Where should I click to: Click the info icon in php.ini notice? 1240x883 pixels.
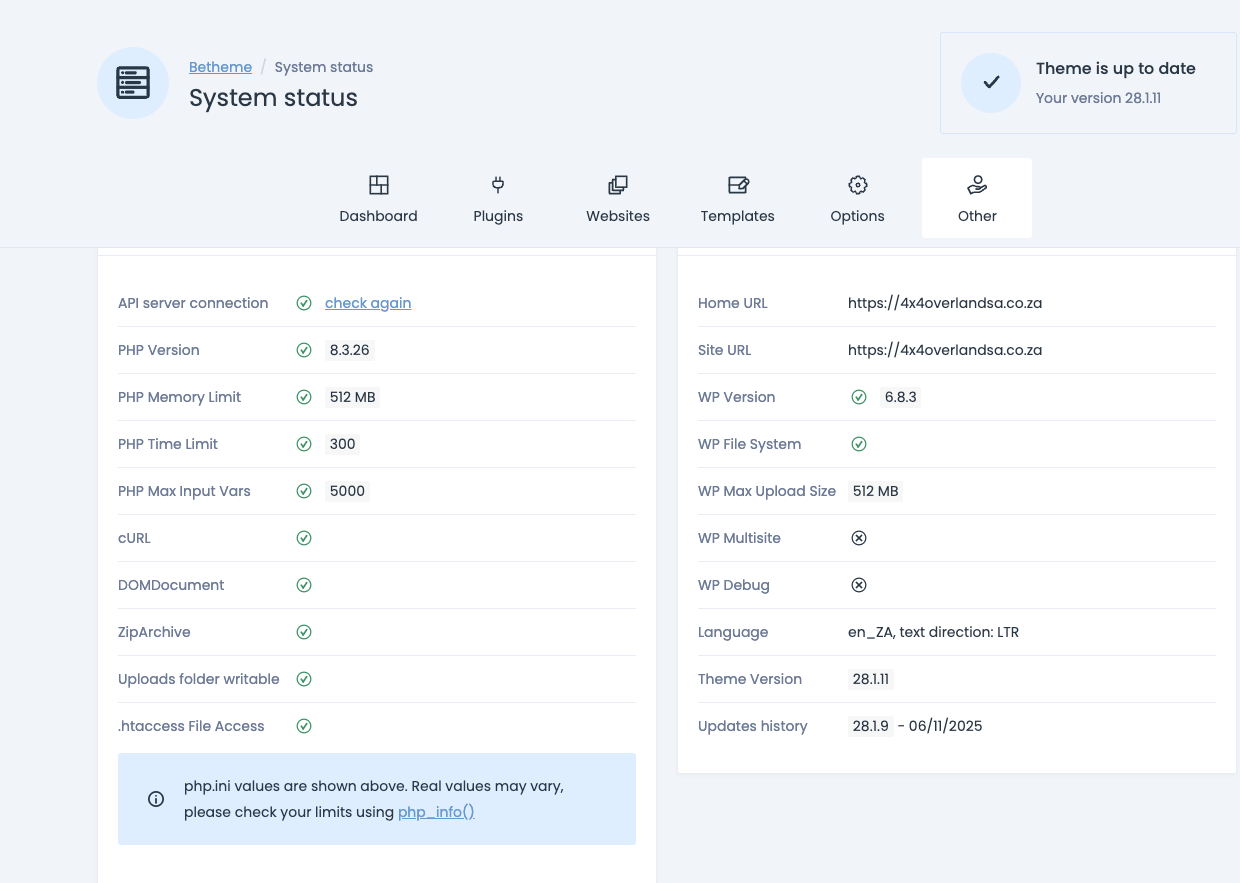[156, 799]
